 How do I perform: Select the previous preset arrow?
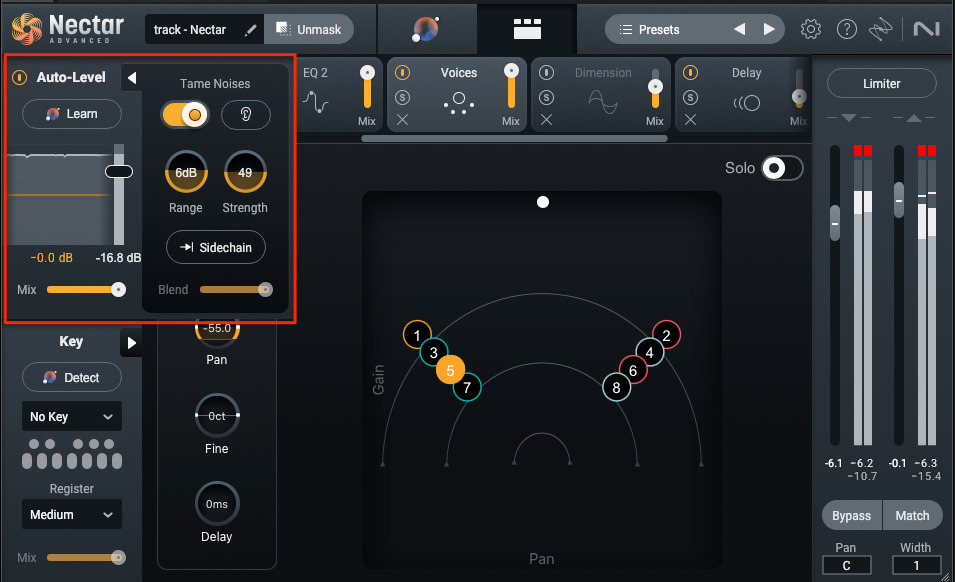click(x=739, y=29)
